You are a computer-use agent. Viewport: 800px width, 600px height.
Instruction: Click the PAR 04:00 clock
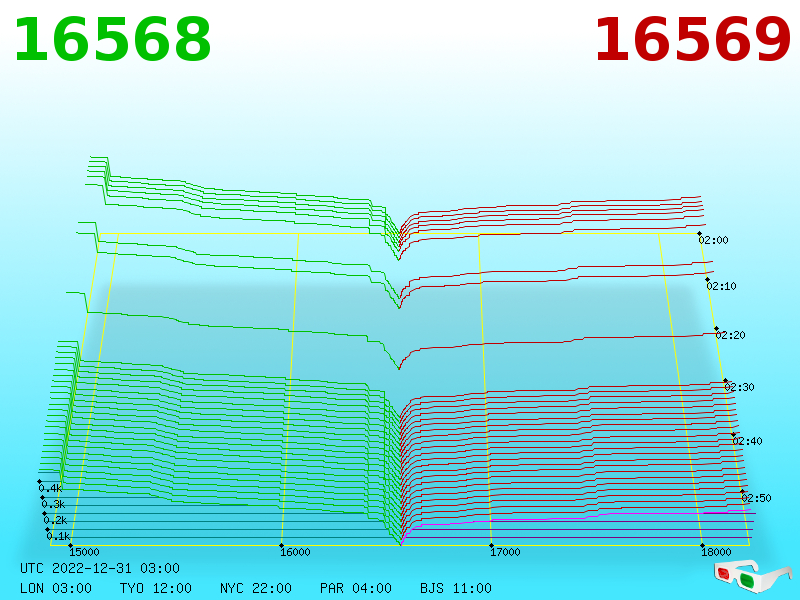pos(356,588)
